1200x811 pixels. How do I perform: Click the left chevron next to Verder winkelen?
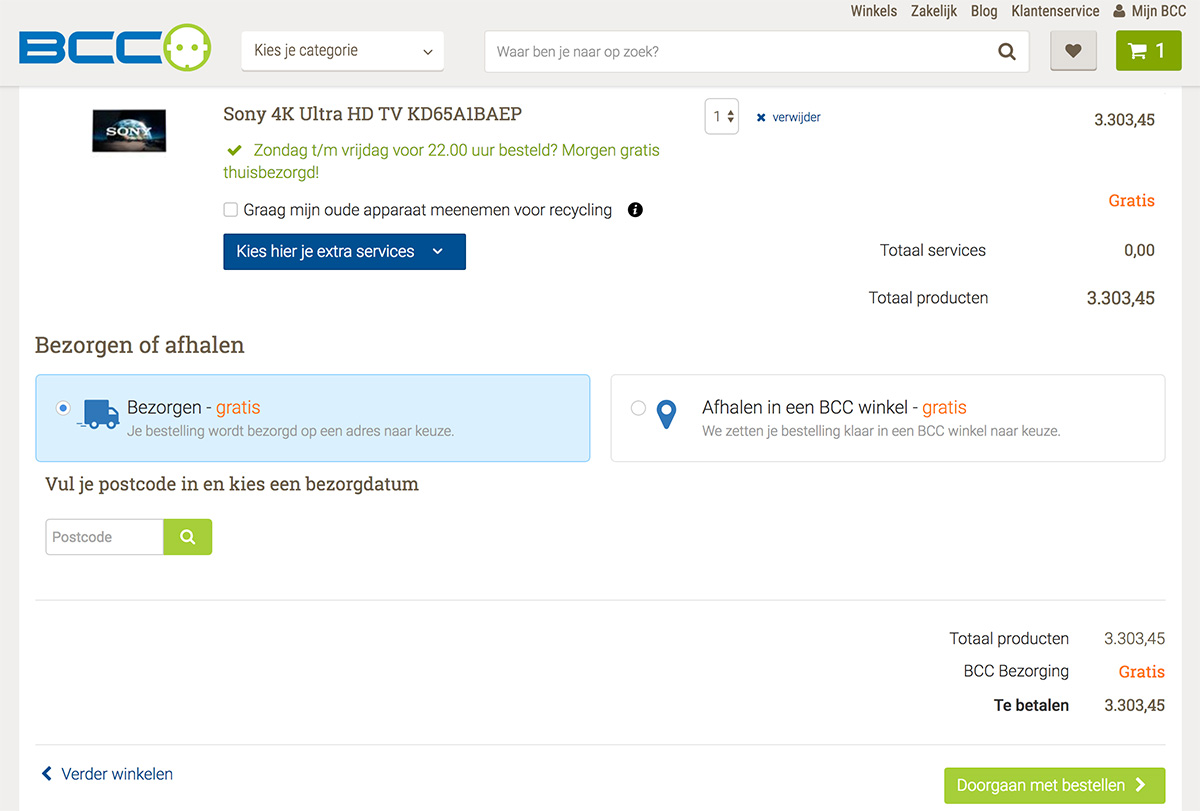(47, 774)
